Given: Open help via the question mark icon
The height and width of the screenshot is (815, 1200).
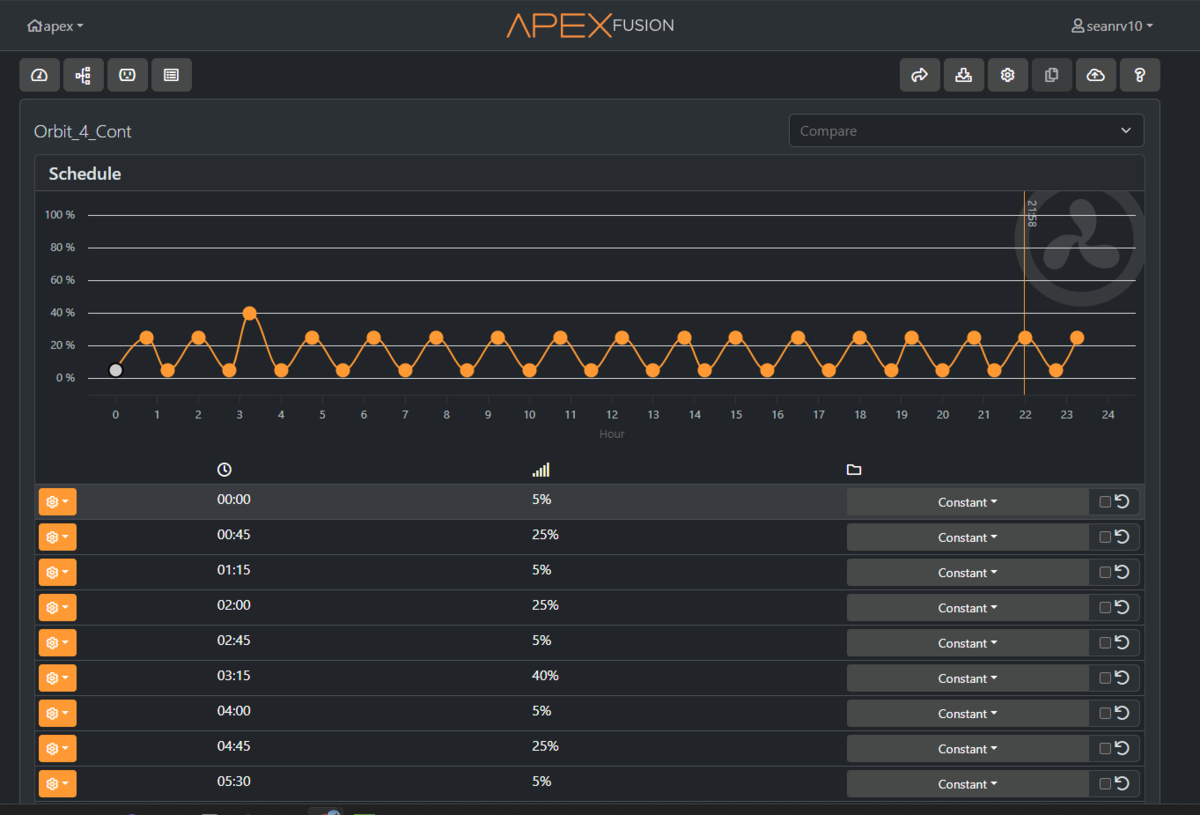Looking at the screenshot, I should (x=1140, y=75).
